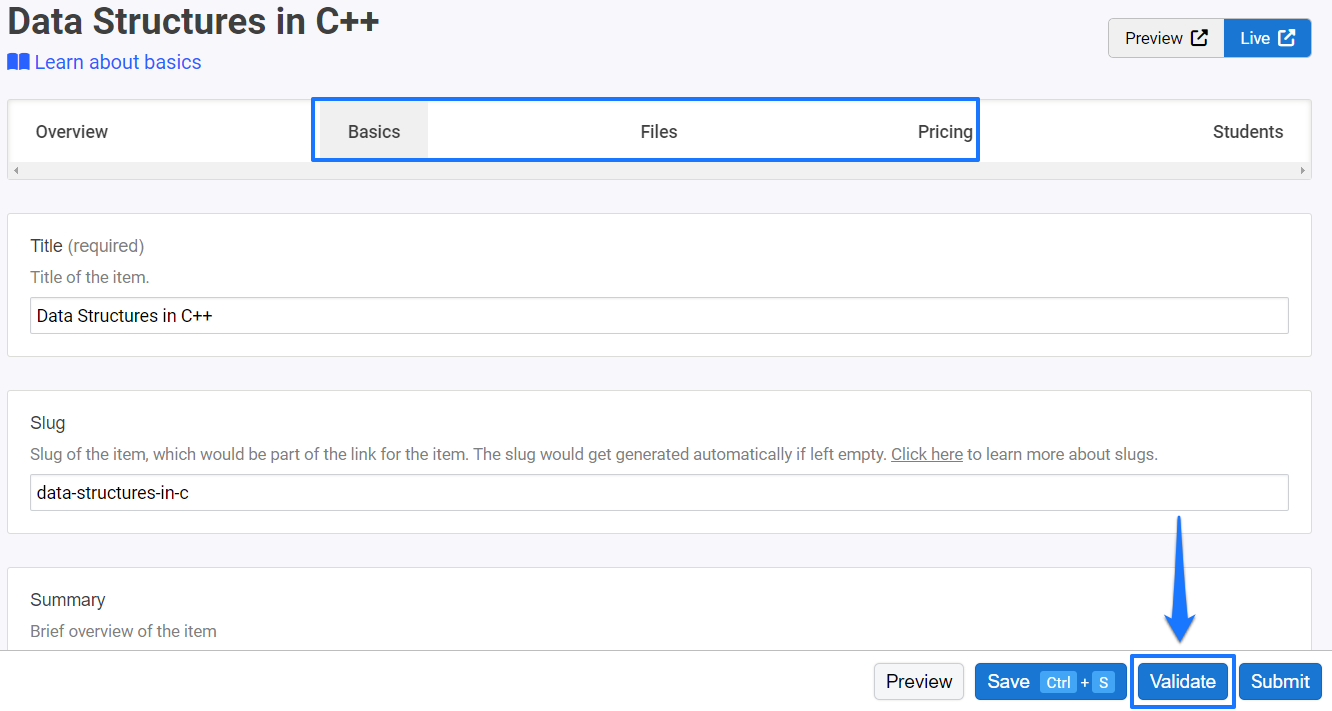
Task: Click the external-link icon on the top Preview button
Action: click(x=1200, y=38)
